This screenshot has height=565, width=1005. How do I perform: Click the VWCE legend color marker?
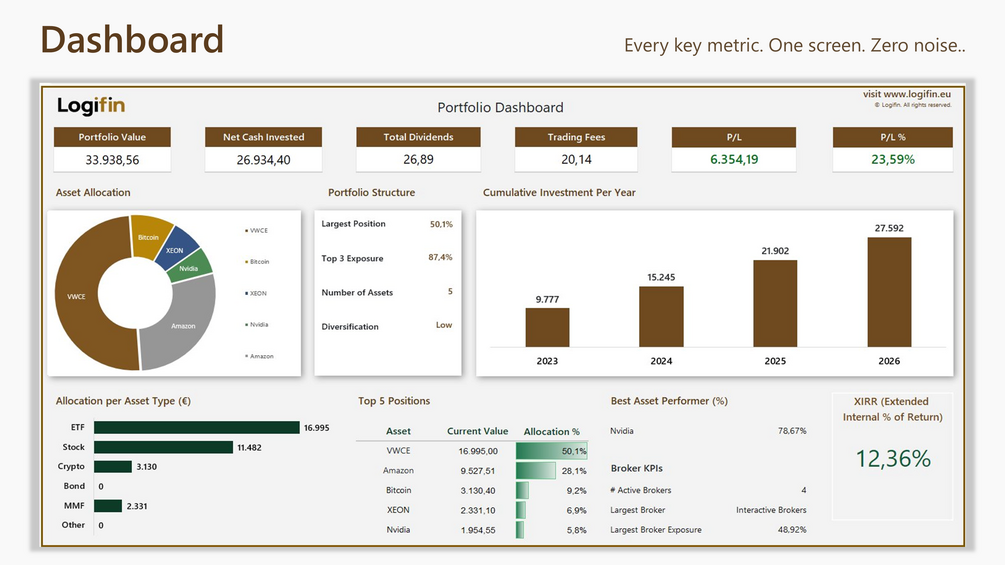pyautogui.click(x=246, y=231)
